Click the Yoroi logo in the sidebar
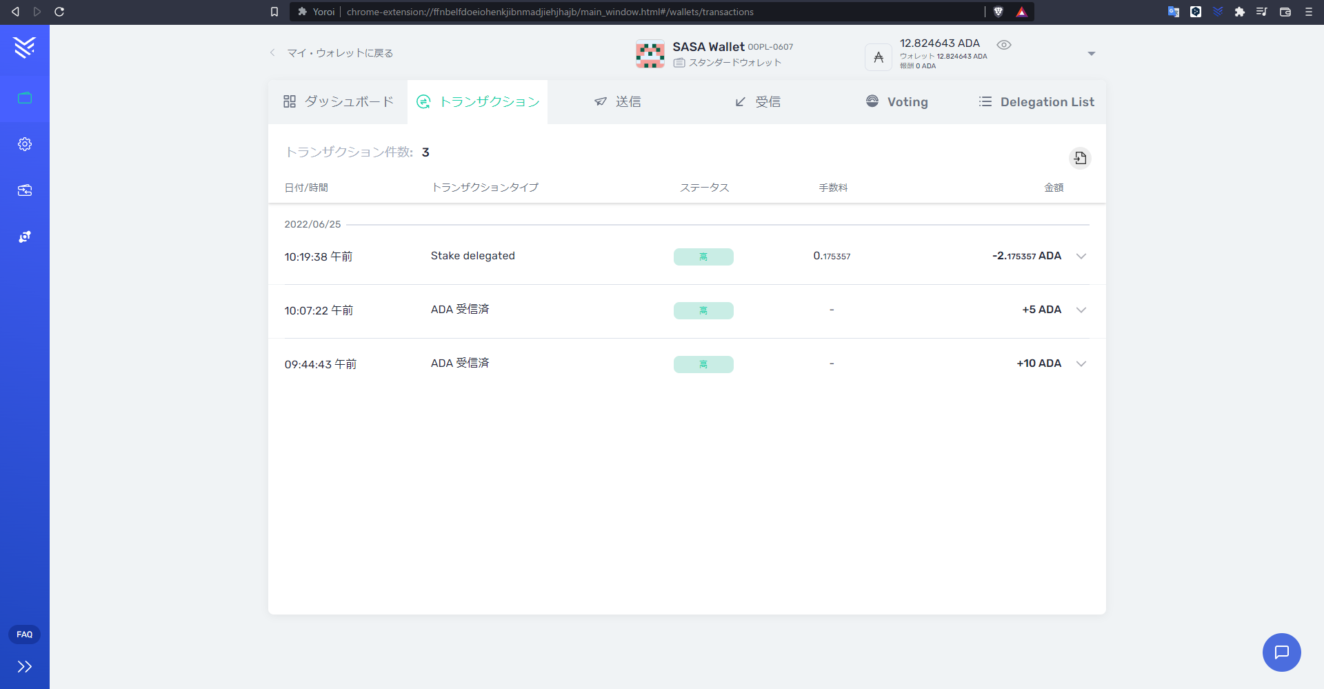Image resolution: width=1324 pixels, height=689 pixels. (25, 46)
